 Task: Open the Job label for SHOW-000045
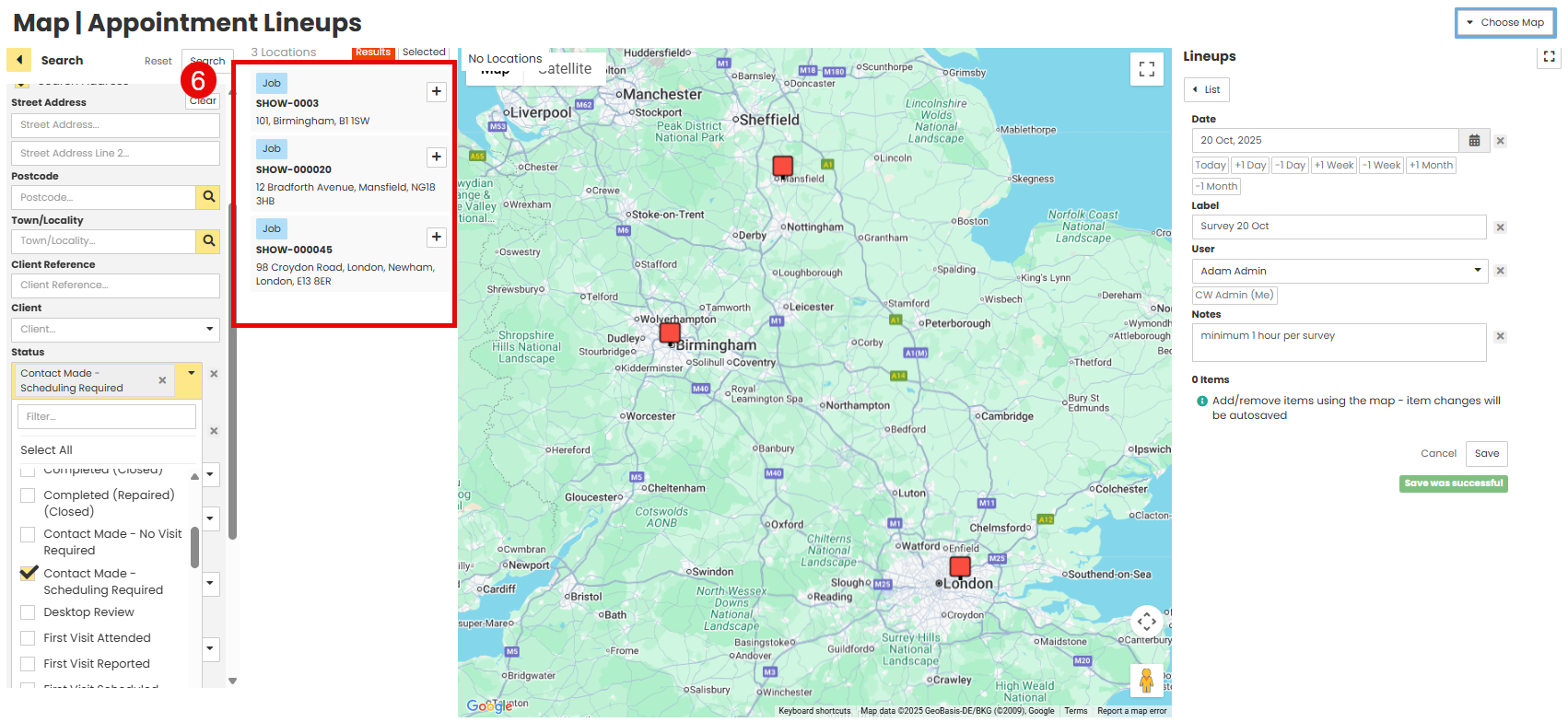271,228
